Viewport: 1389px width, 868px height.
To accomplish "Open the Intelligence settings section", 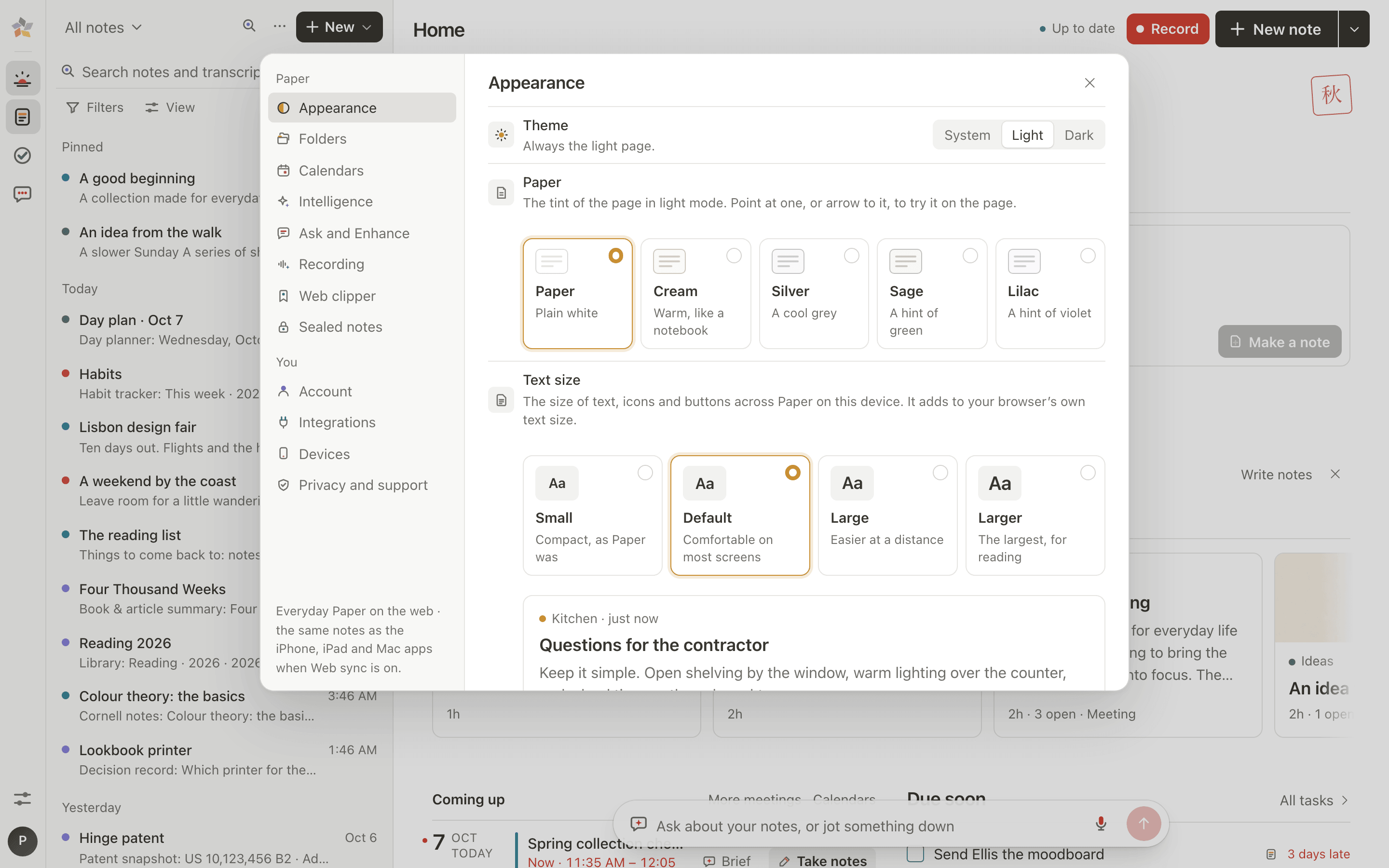I will pos(362,202).
